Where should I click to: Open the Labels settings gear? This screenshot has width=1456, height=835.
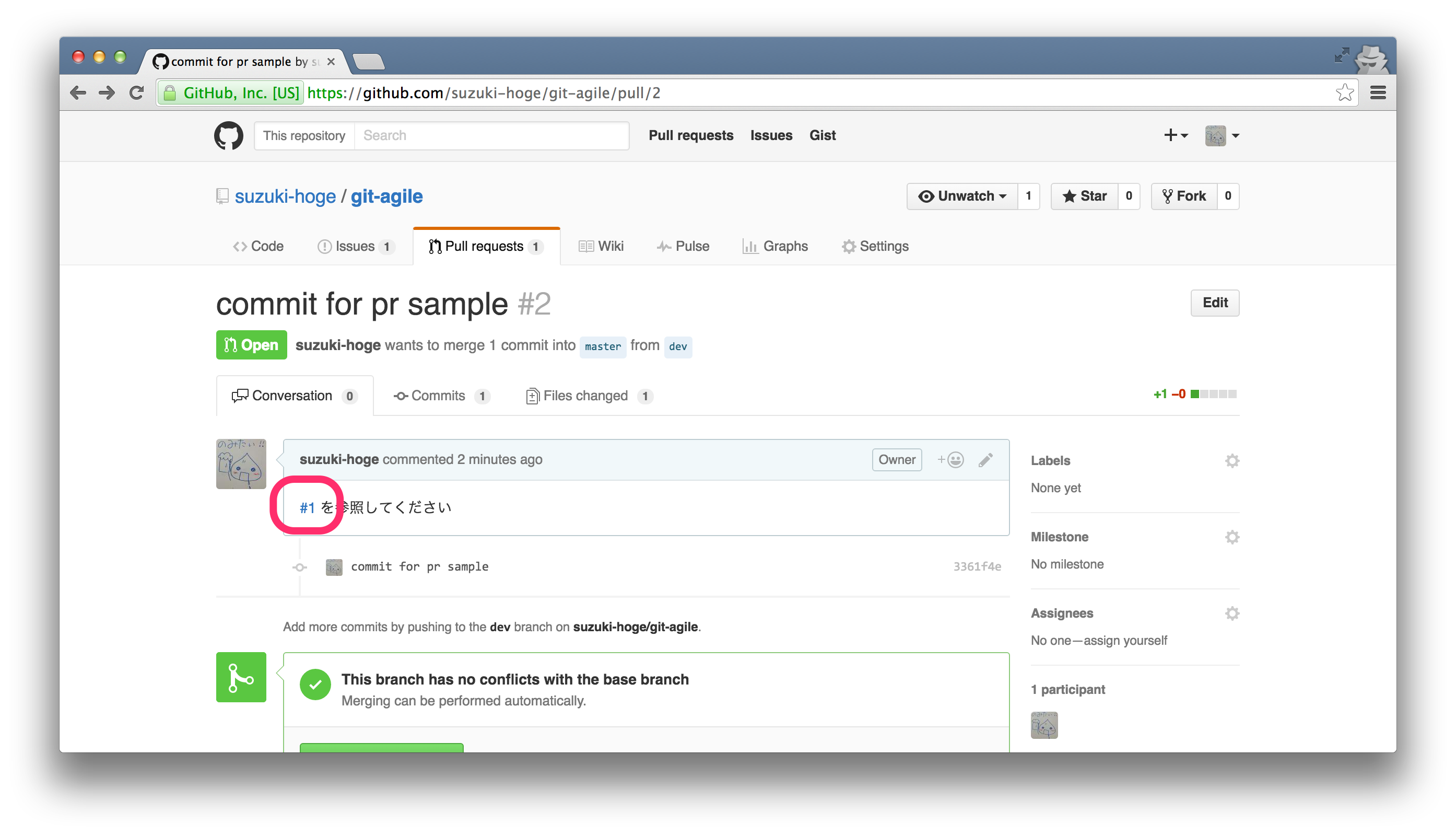coord(1232,460)
